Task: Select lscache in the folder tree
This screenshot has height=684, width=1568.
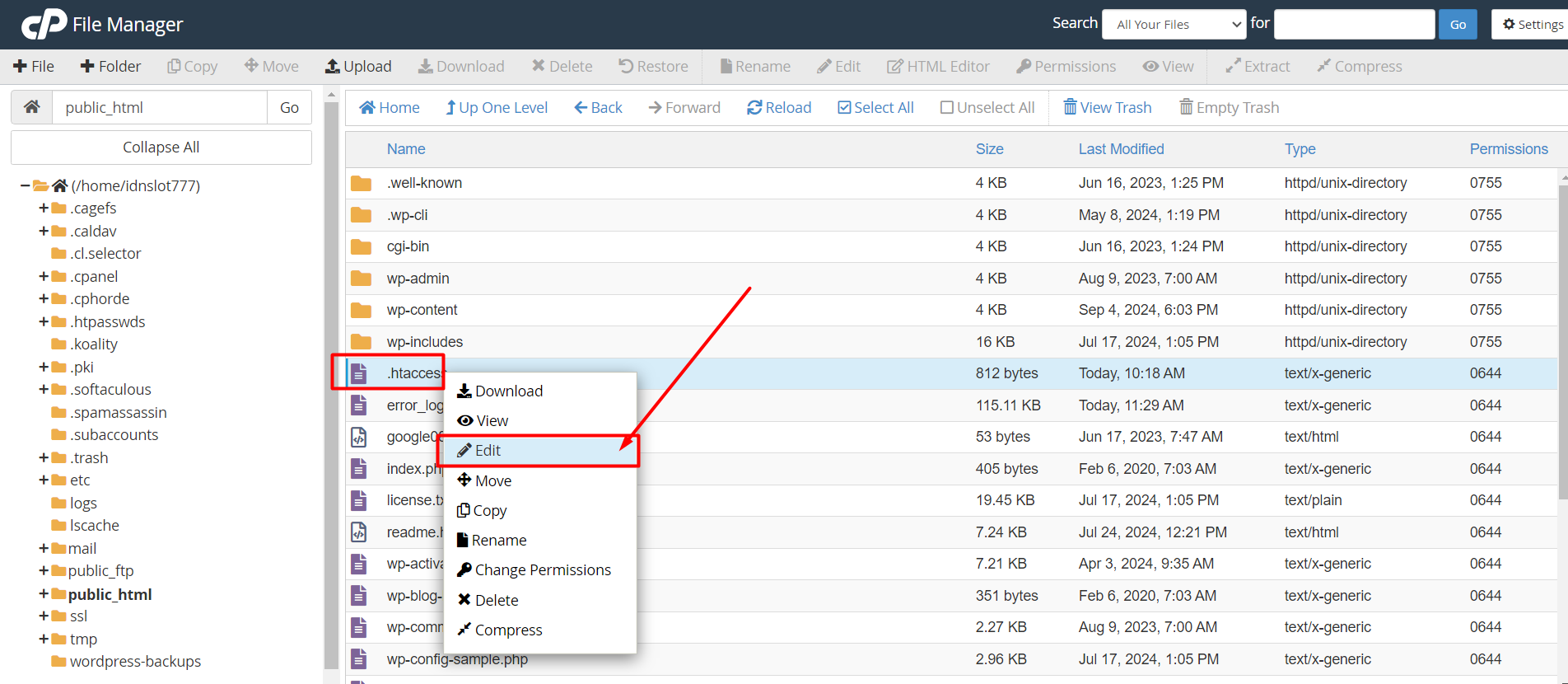Action: 95,525
